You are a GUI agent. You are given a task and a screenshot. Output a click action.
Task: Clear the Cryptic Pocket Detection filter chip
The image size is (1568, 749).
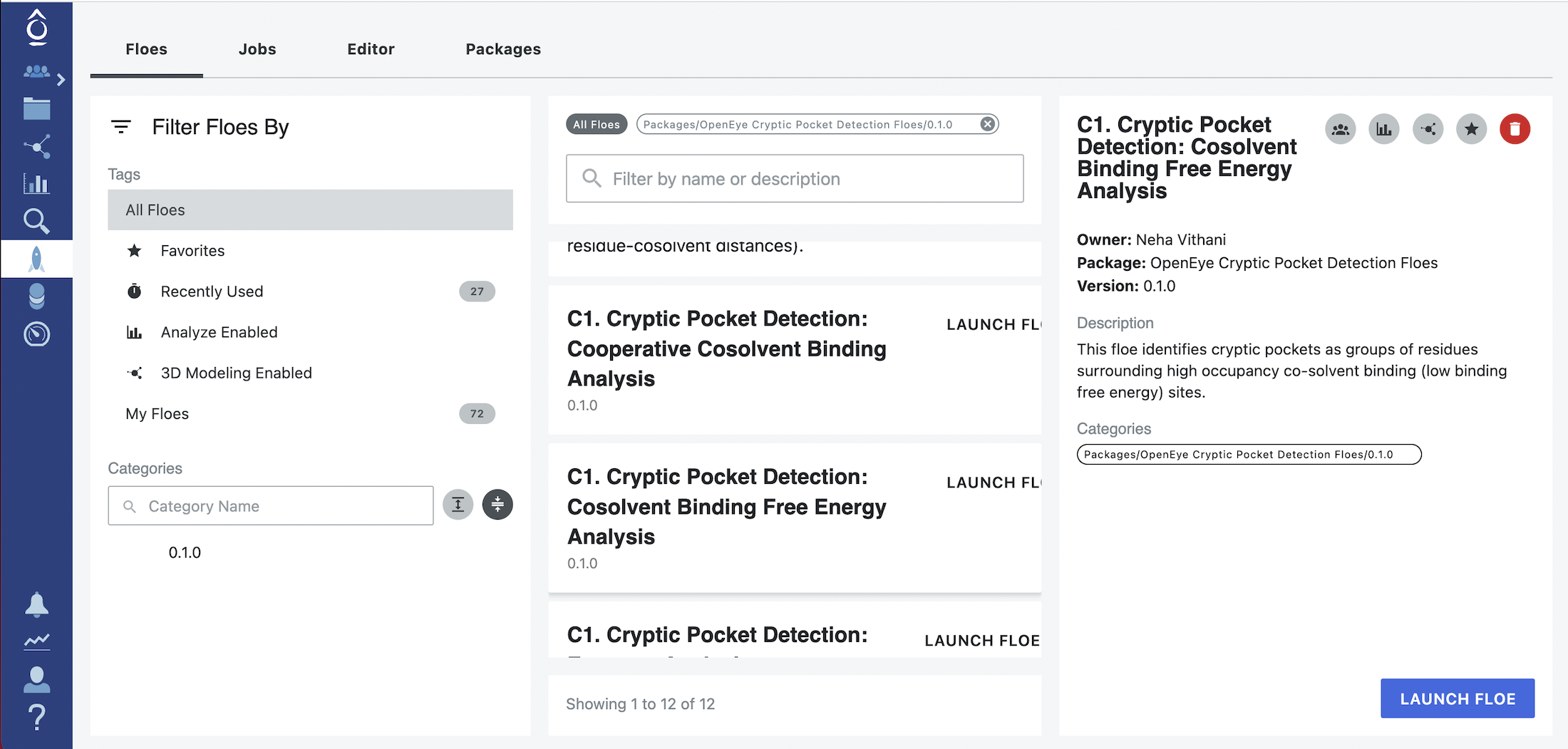pyautogui.click(x=987, y=123)
